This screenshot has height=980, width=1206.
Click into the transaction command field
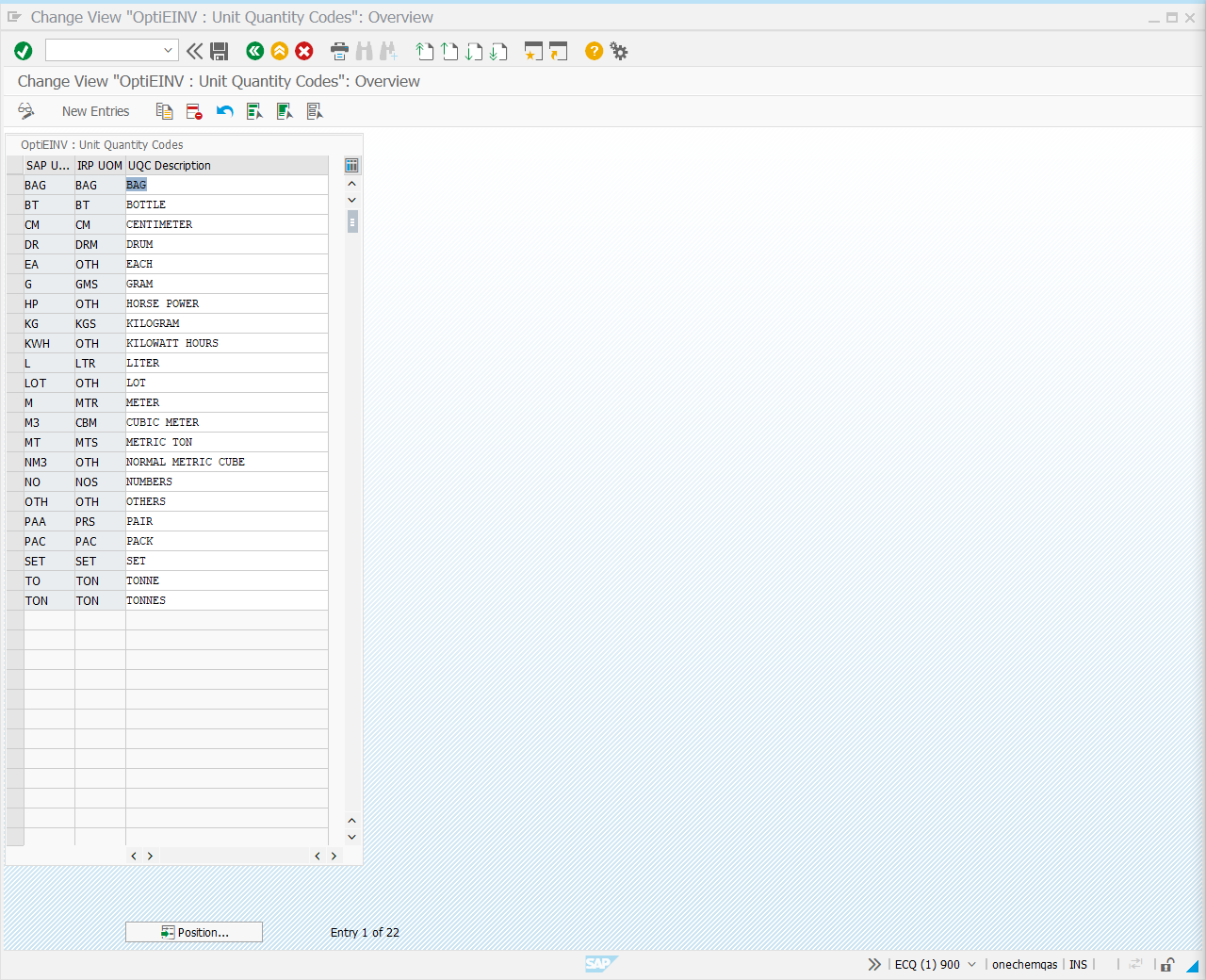coord(104,51)
